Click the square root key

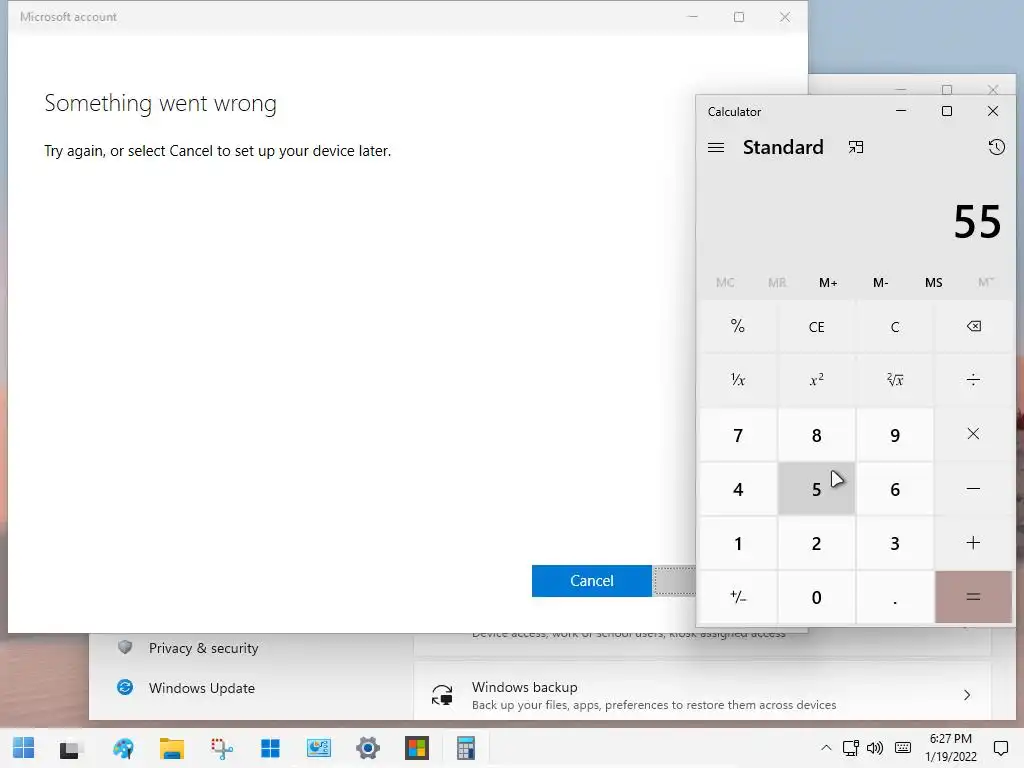[x=895, y=379]
